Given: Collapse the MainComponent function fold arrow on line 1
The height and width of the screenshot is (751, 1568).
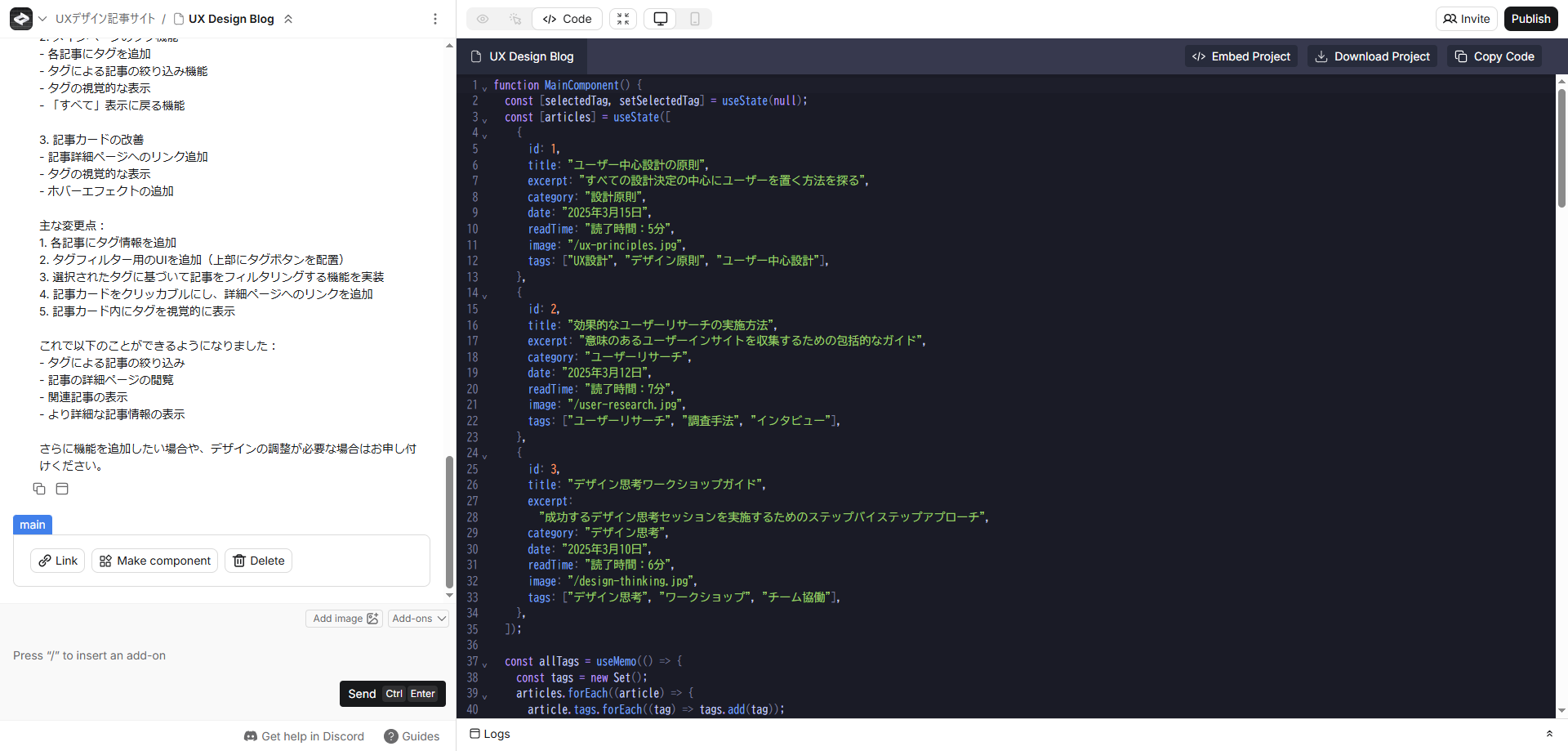Looking at the screenshot, I should [x=484, y=87].
